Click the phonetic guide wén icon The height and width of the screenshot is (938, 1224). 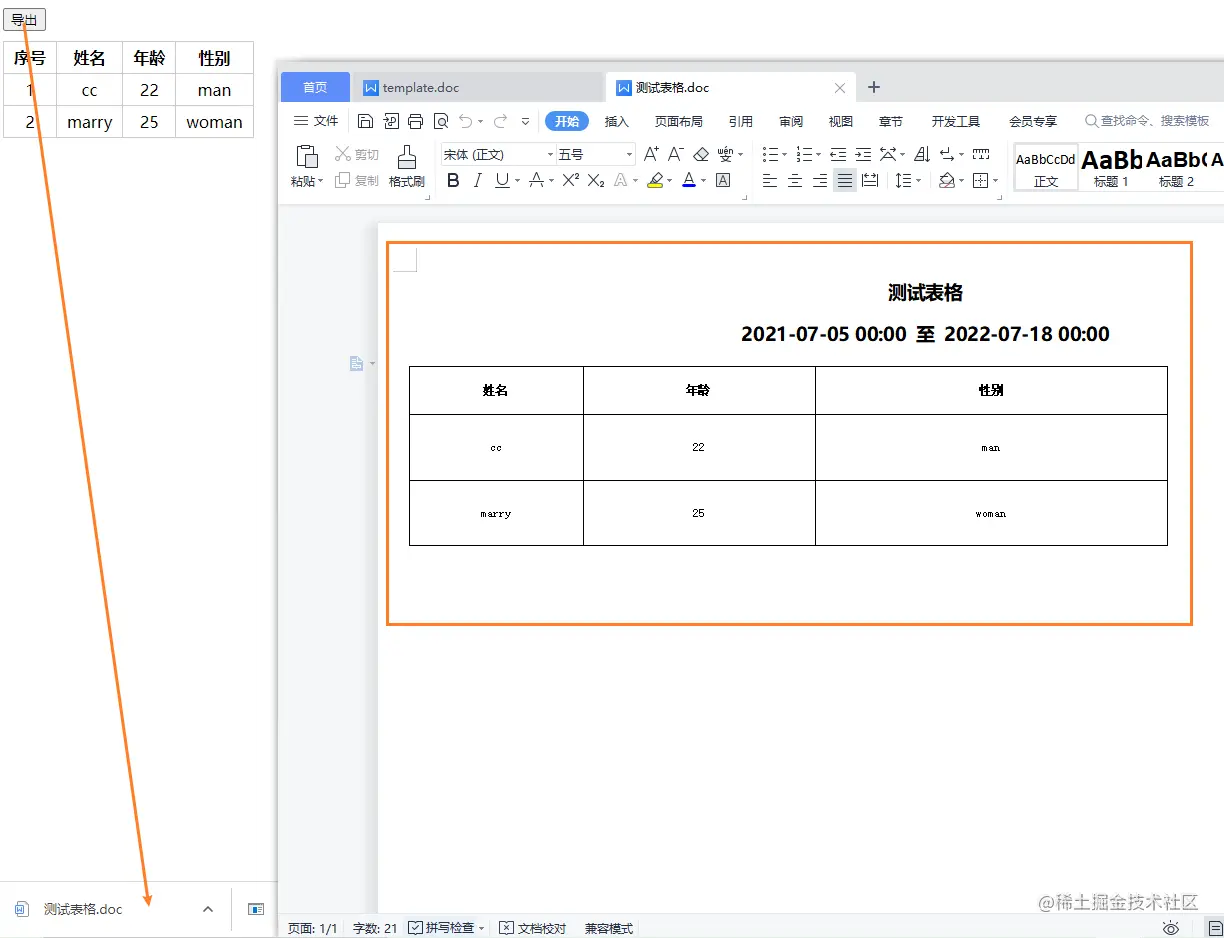pos(726,154)
